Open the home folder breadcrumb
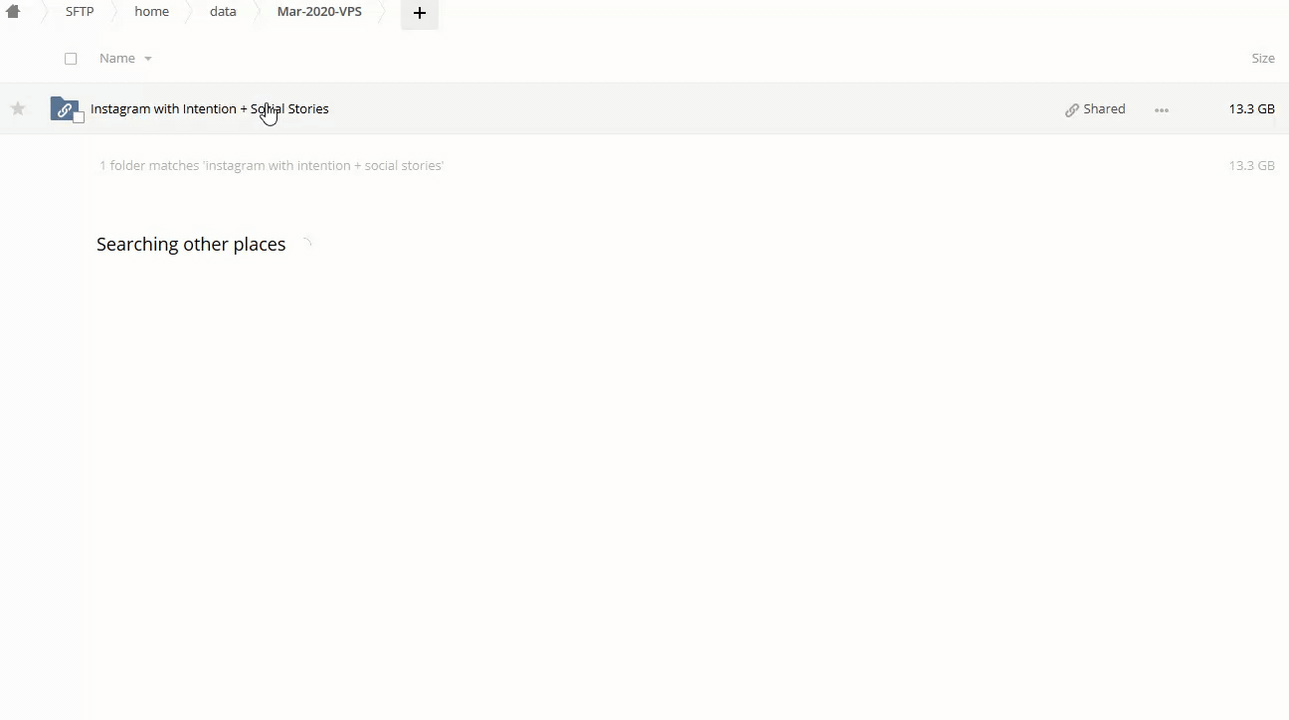1289x720 pixels. tap(151, 12)
